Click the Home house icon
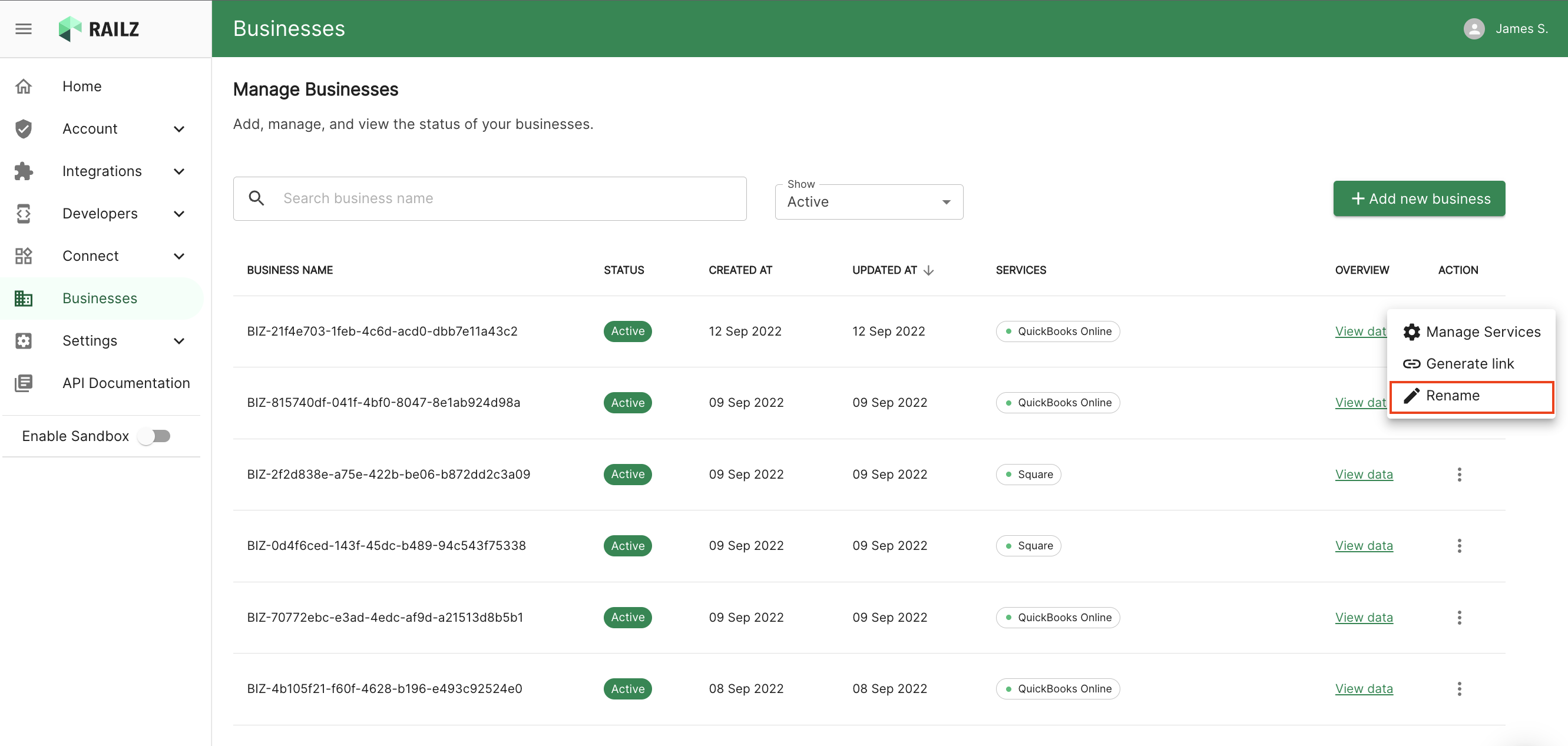 [x=23, y=87]
